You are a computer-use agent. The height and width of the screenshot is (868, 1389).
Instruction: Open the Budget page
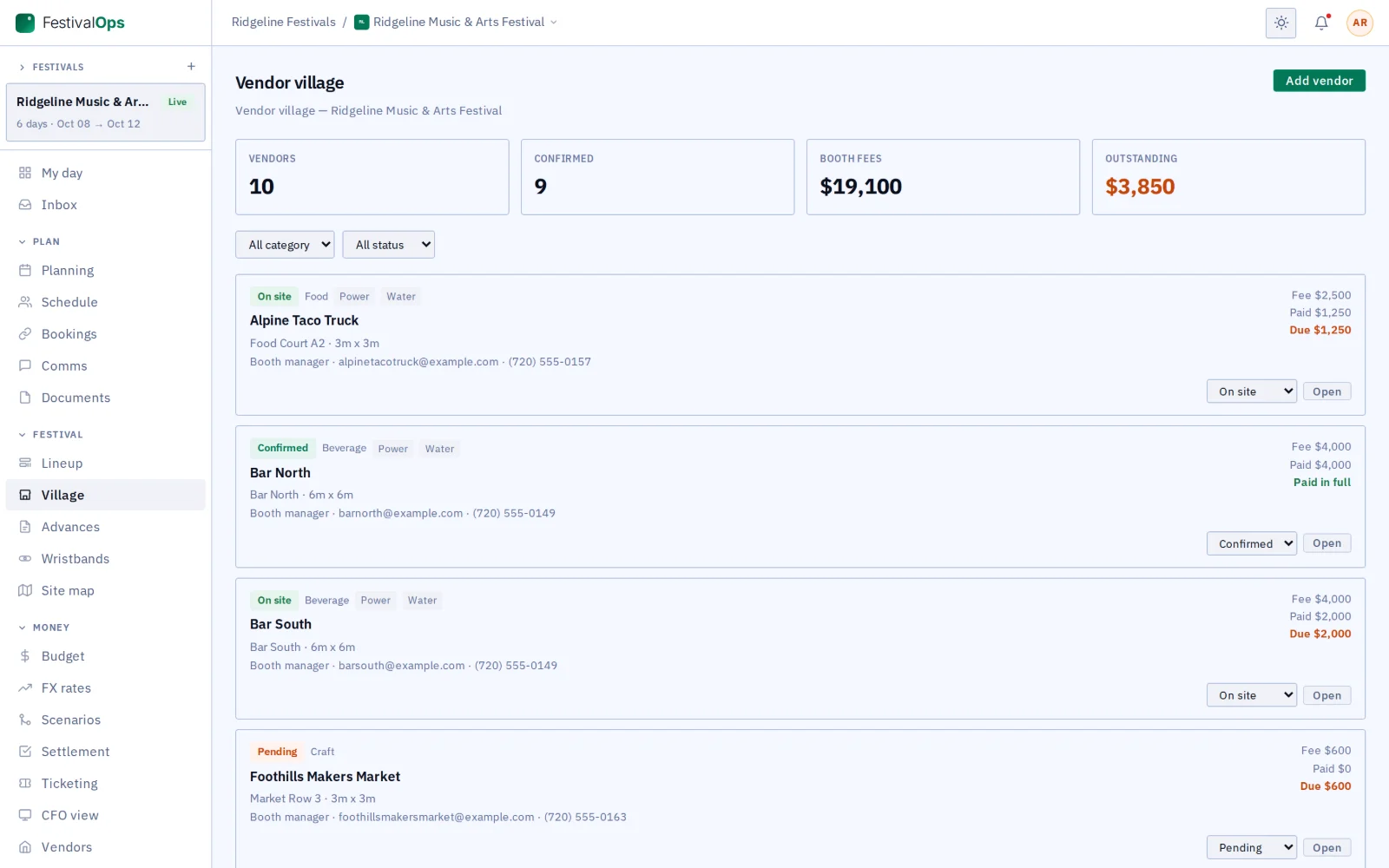106,656
